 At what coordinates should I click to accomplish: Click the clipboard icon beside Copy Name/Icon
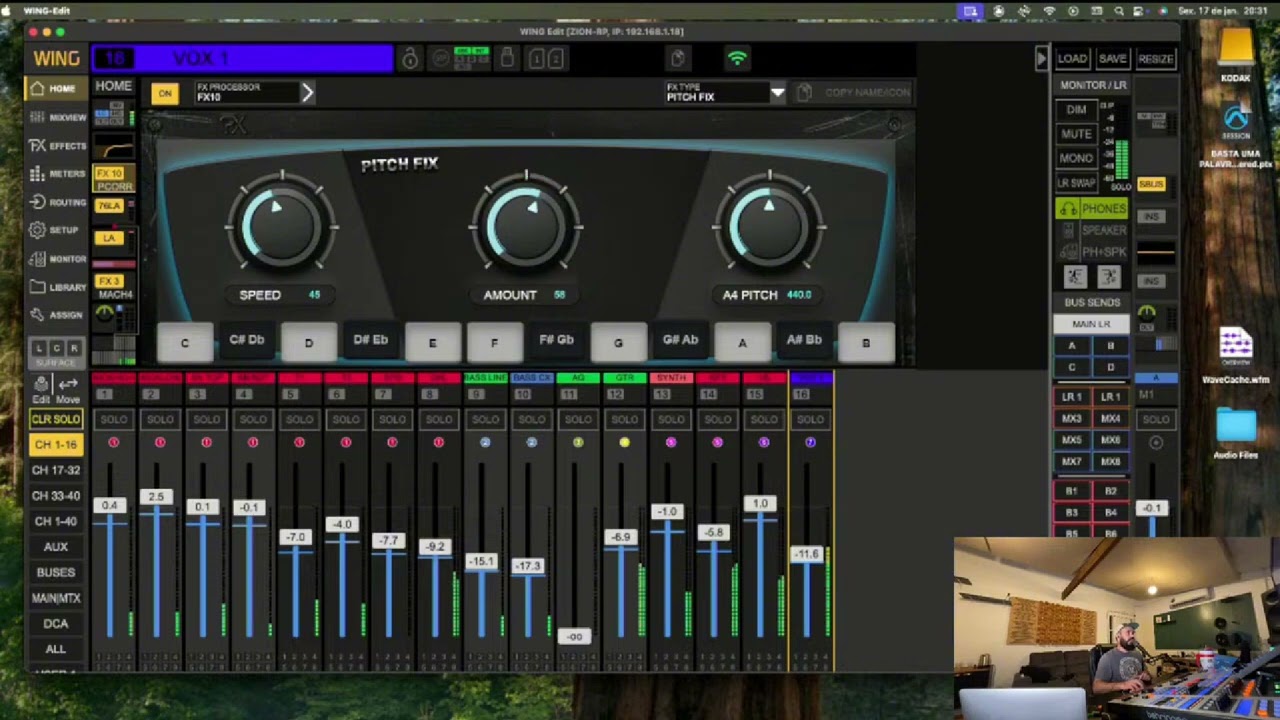click(804, 92)
